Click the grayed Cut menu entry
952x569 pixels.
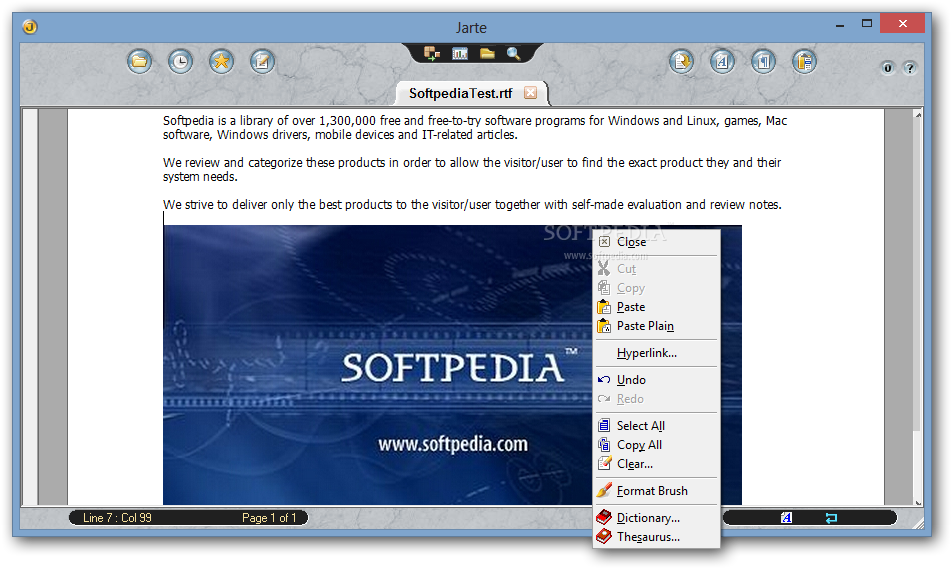(x=656, y=268)
